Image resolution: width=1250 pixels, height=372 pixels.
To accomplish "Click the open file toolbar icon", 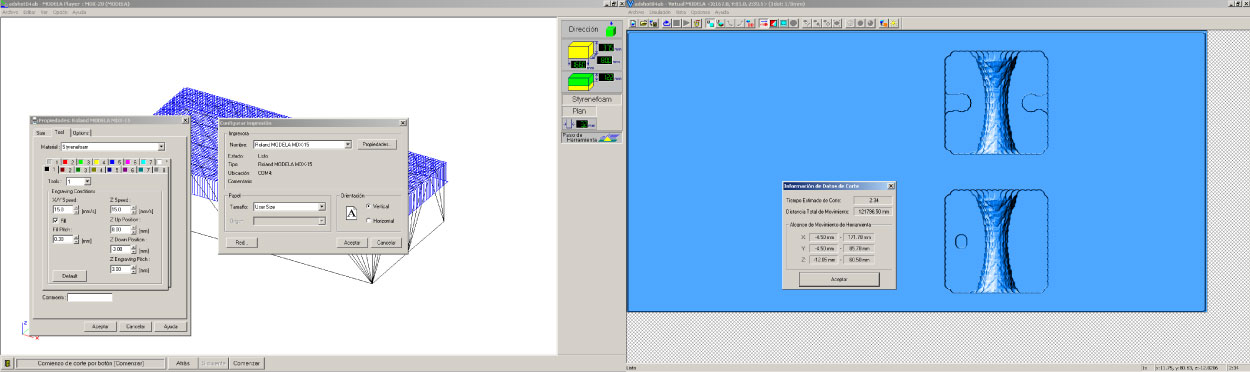I will pos(644,22).
